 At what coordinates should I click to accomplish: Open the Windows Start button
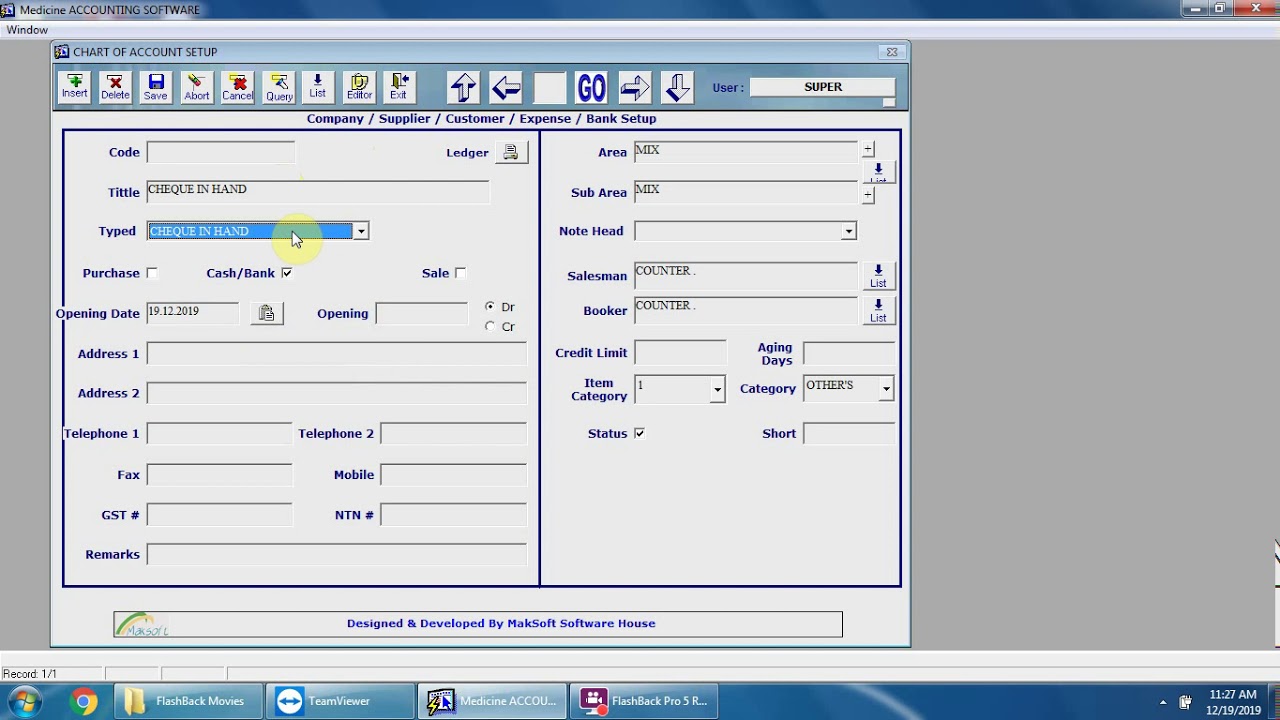click(24, 701)
